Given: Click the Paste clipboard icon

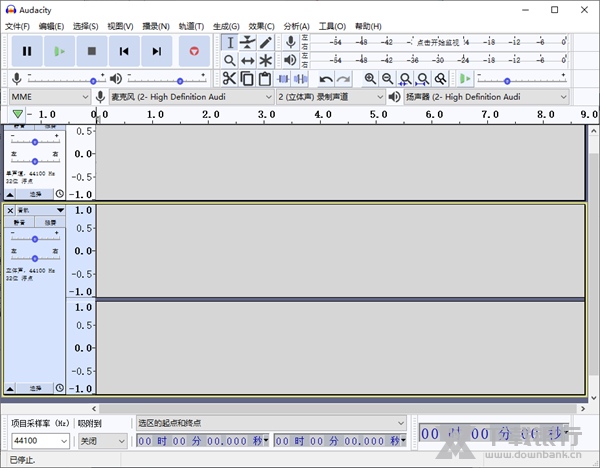Looking at the screenshot, I should click(x=265, y=79).
